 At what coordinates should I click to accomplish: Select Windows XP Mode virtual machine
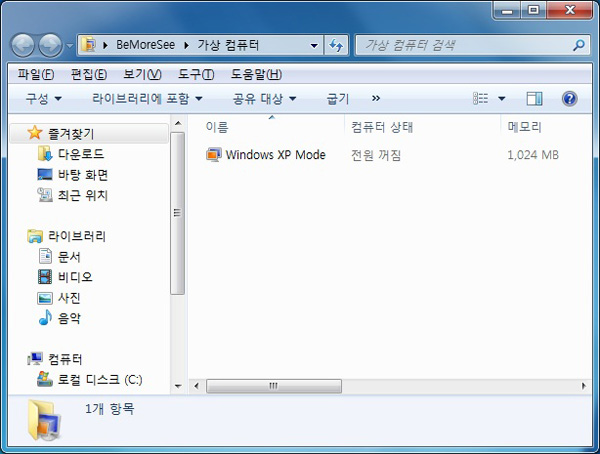click(276, 155)
